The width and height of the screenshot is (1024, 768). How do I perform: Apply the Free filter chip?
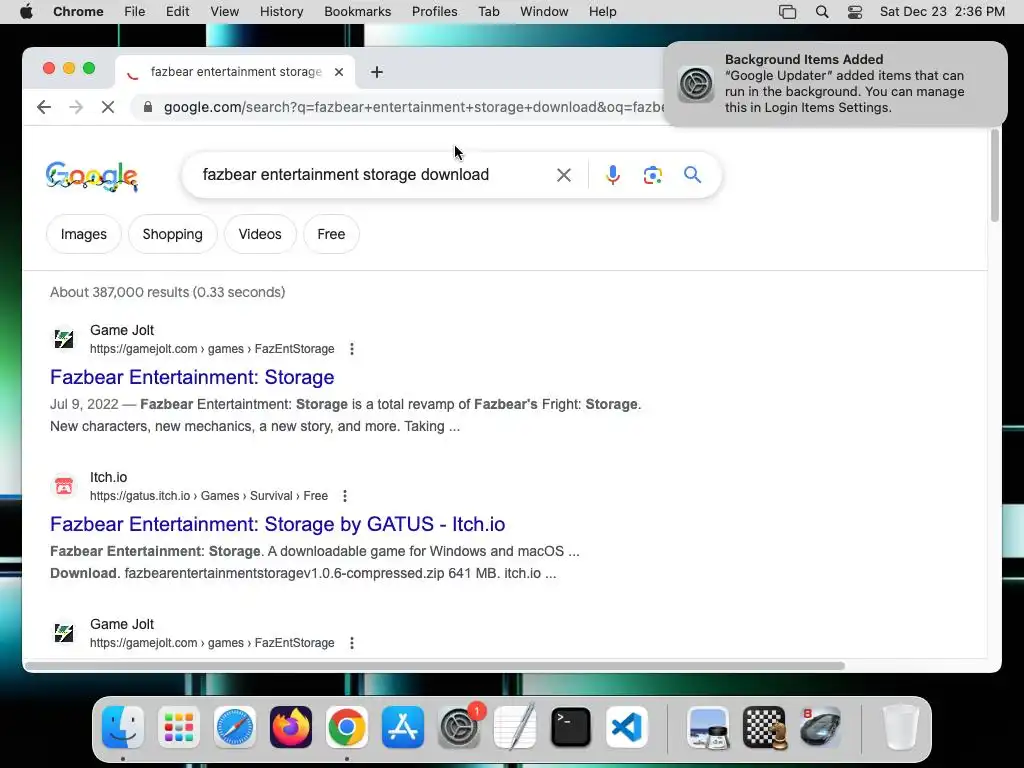point(331,234)
